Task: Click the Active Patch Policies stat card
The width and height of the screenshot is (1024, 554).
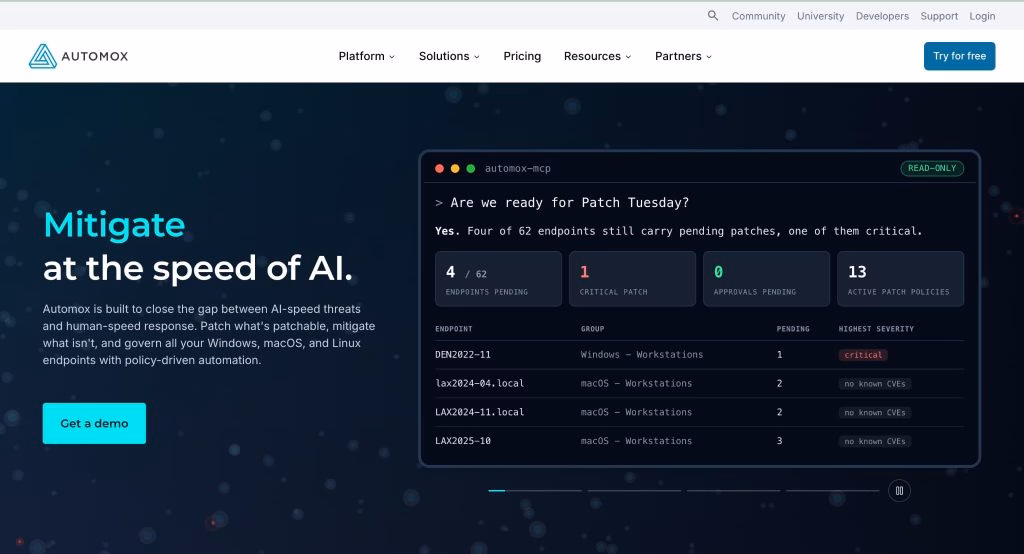Action: pos(901,279)
